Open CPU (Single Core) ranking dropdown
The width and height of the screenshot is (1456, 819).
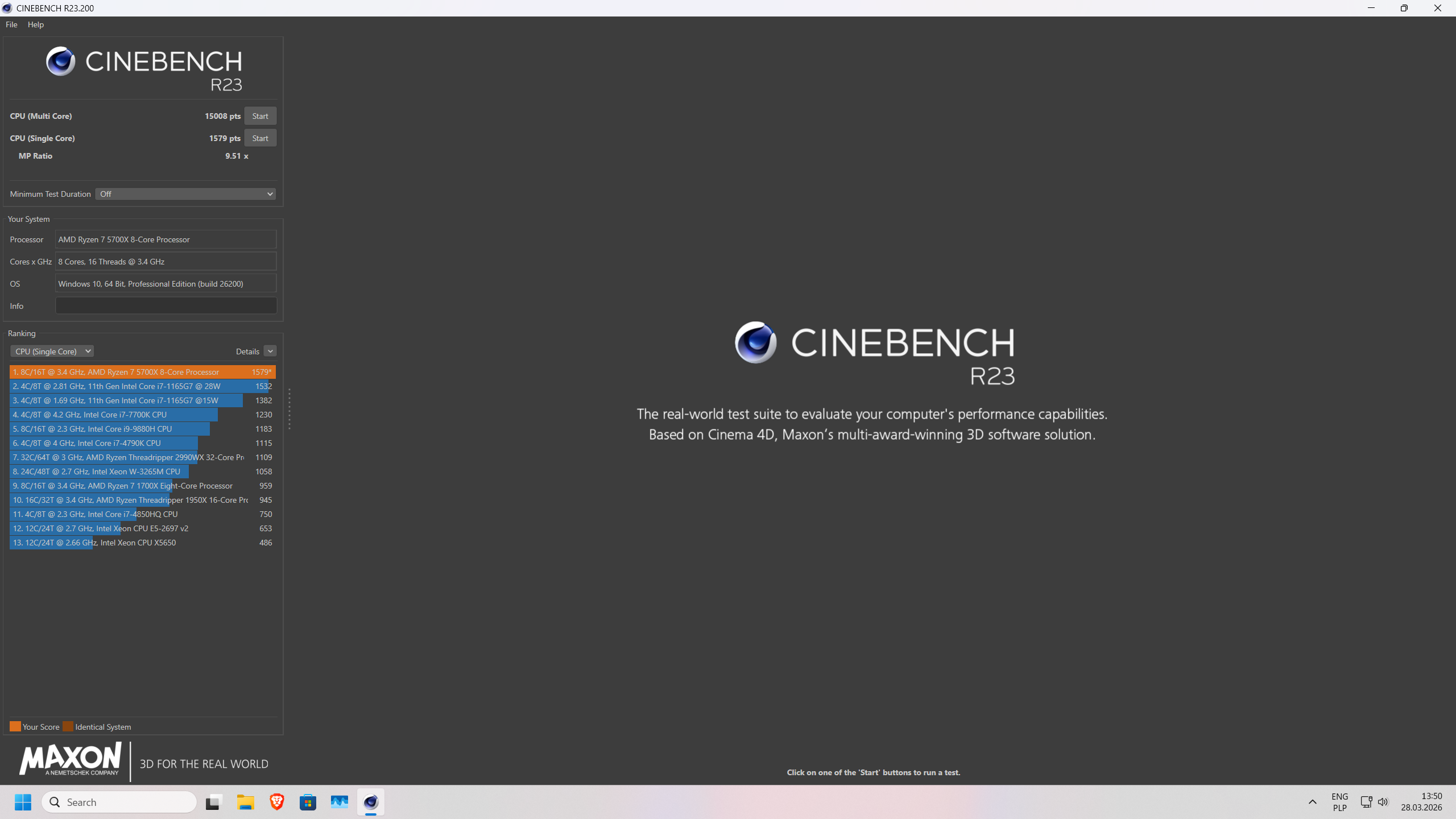point(52,351)
